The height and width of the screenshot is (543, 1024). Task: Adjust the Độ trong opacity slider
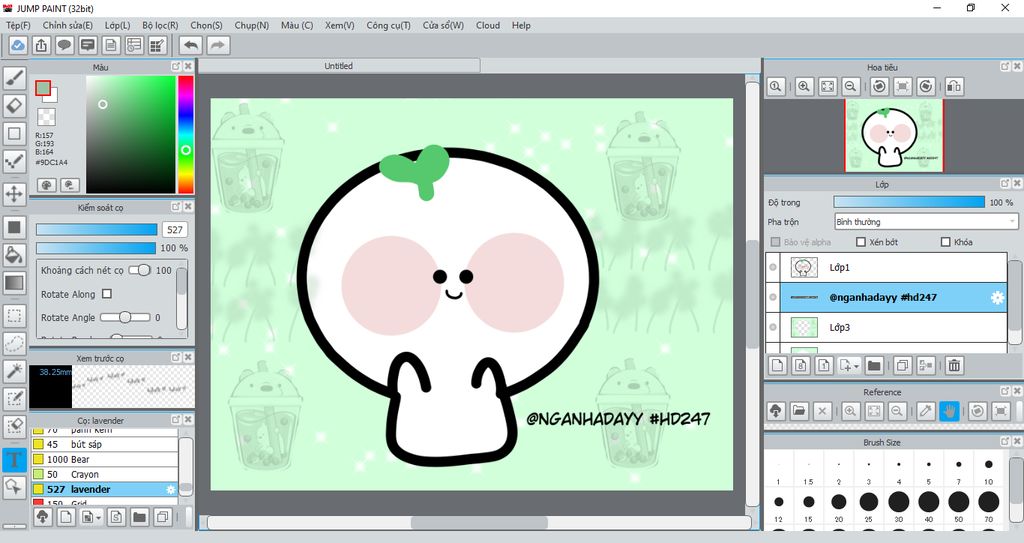pos(908,203)
